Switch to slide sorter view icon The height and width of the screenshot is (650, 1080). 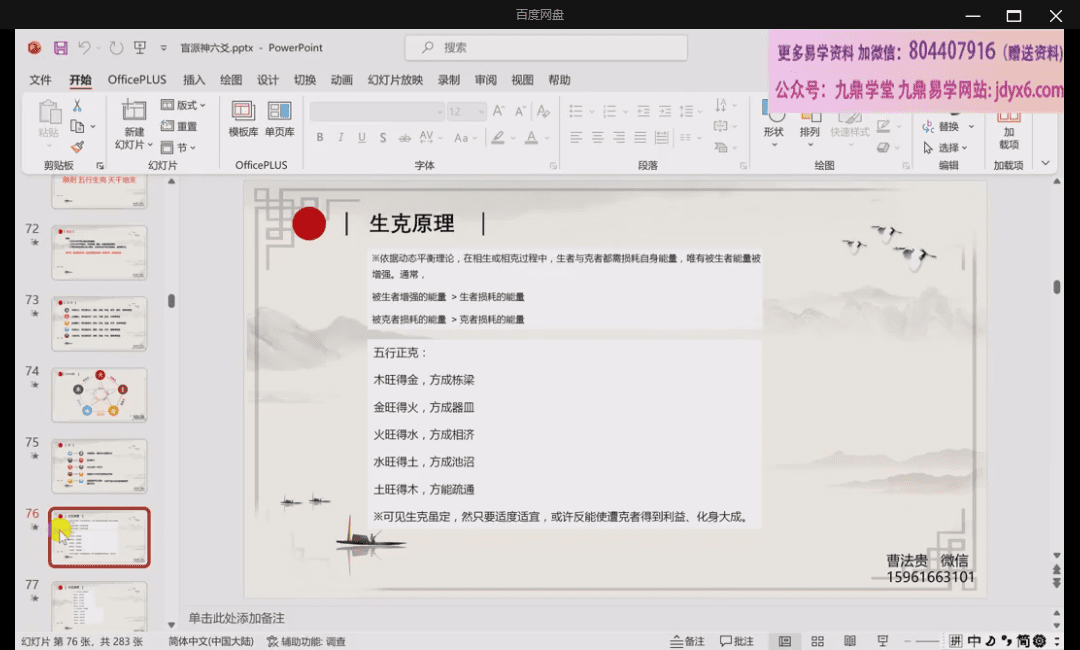pyautogui.click(x=817, y=641)
